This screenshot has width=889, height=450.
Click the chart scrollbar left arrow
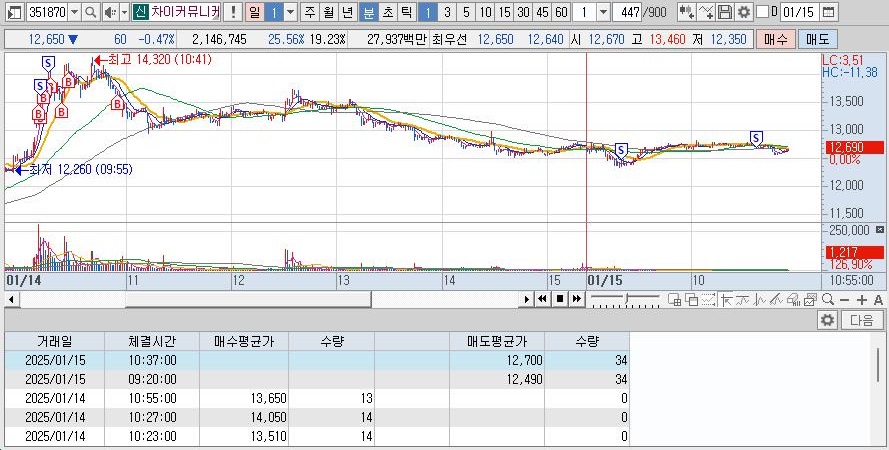10,299
